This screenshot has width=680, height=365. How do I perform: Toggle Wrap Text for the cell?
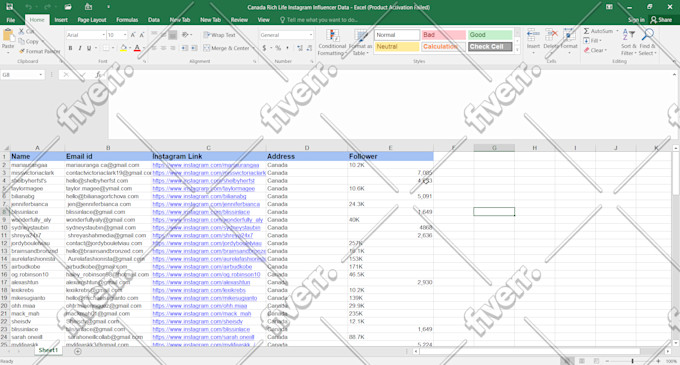click(x=220, y=35)
